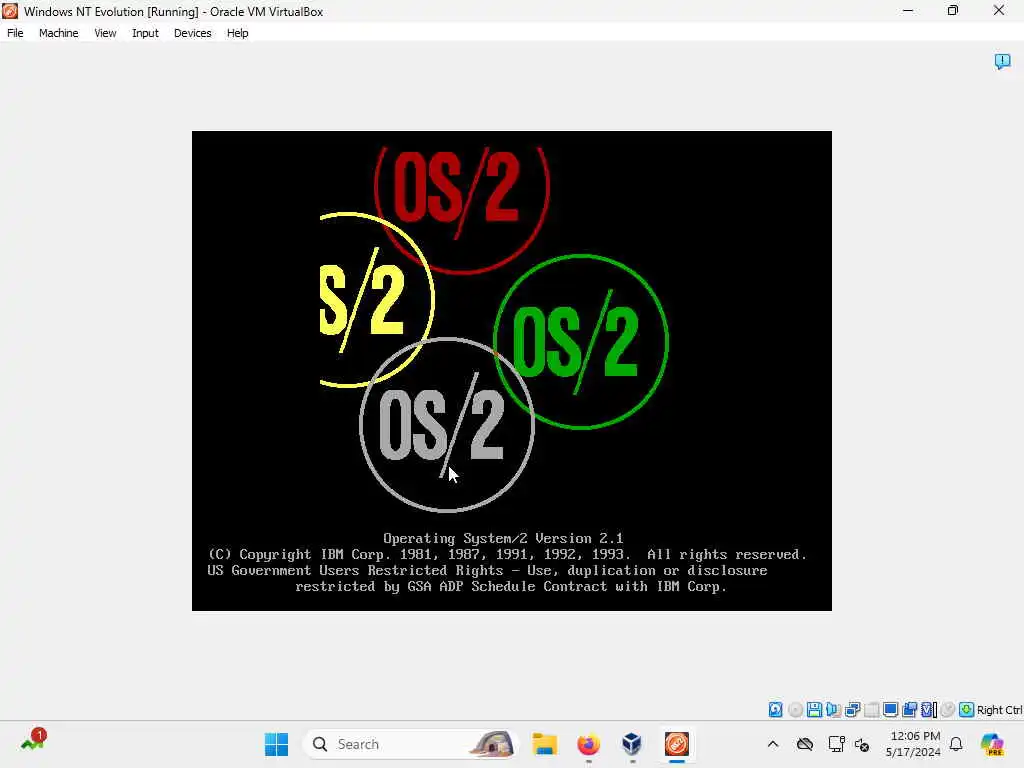This screenshot has width=1024, height=768.
Task: Click the virtualization features V icon
Action: [x=929, y=709]
